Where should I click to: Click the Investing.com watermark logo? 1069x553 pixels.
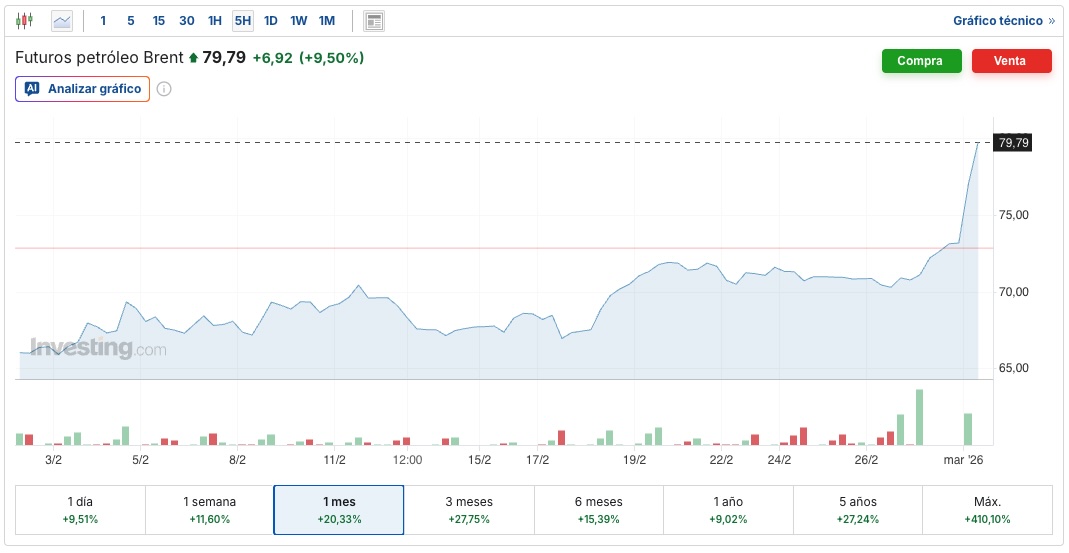tap(98, 348)
